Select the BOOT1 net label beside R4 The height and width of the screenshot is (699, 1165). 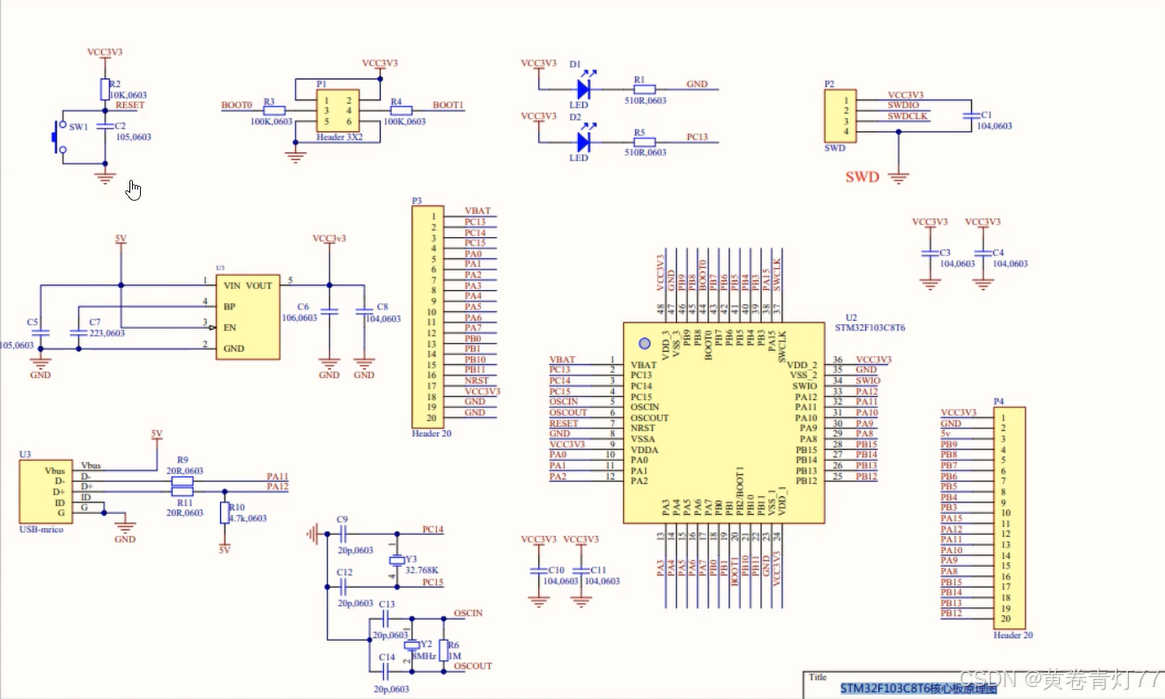click(448, 105)
